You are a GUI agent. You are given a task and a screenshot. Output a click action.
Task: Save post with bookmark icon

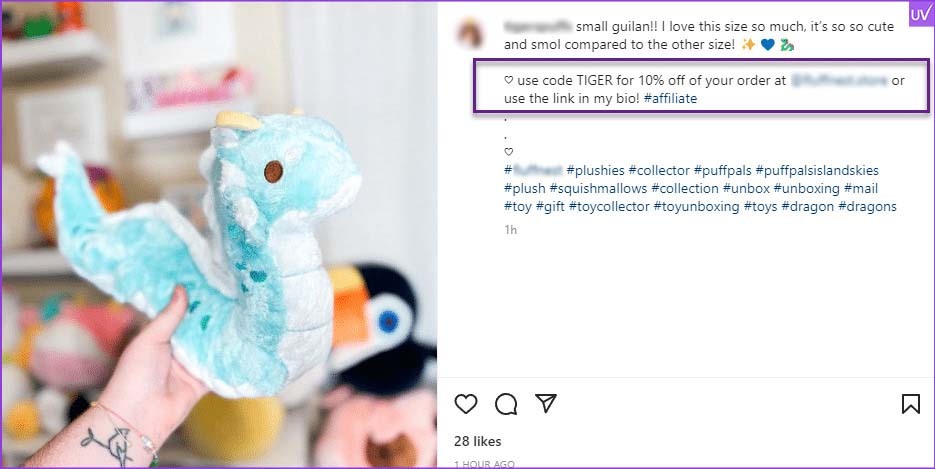point(911,404)
